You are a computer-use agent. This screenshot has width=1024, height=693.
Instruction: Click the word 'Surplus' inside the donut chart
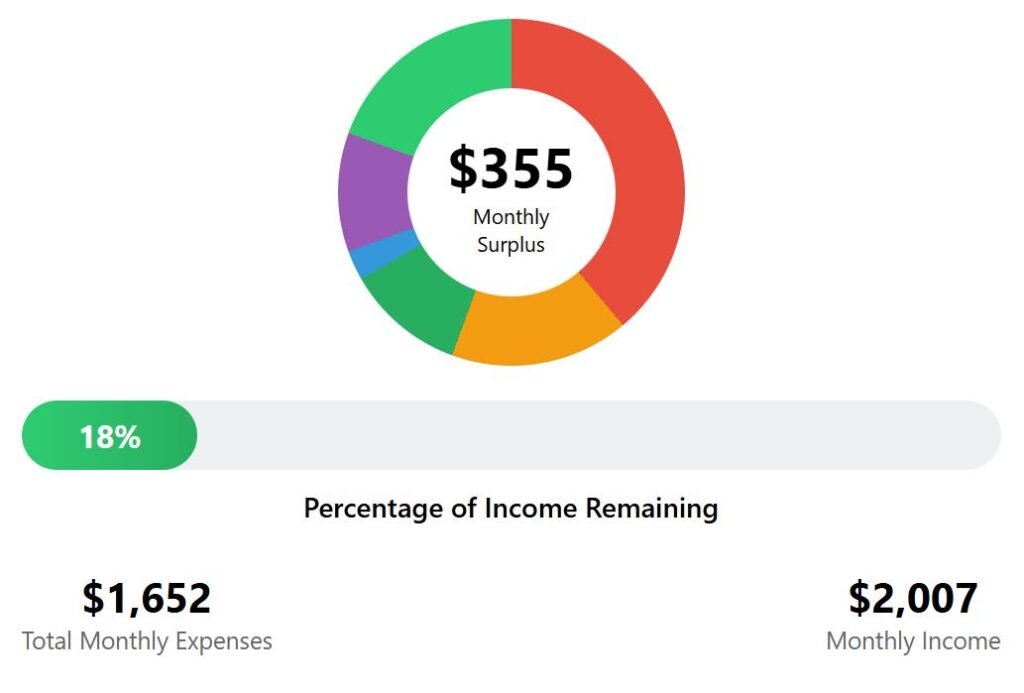tap(511, 245)
